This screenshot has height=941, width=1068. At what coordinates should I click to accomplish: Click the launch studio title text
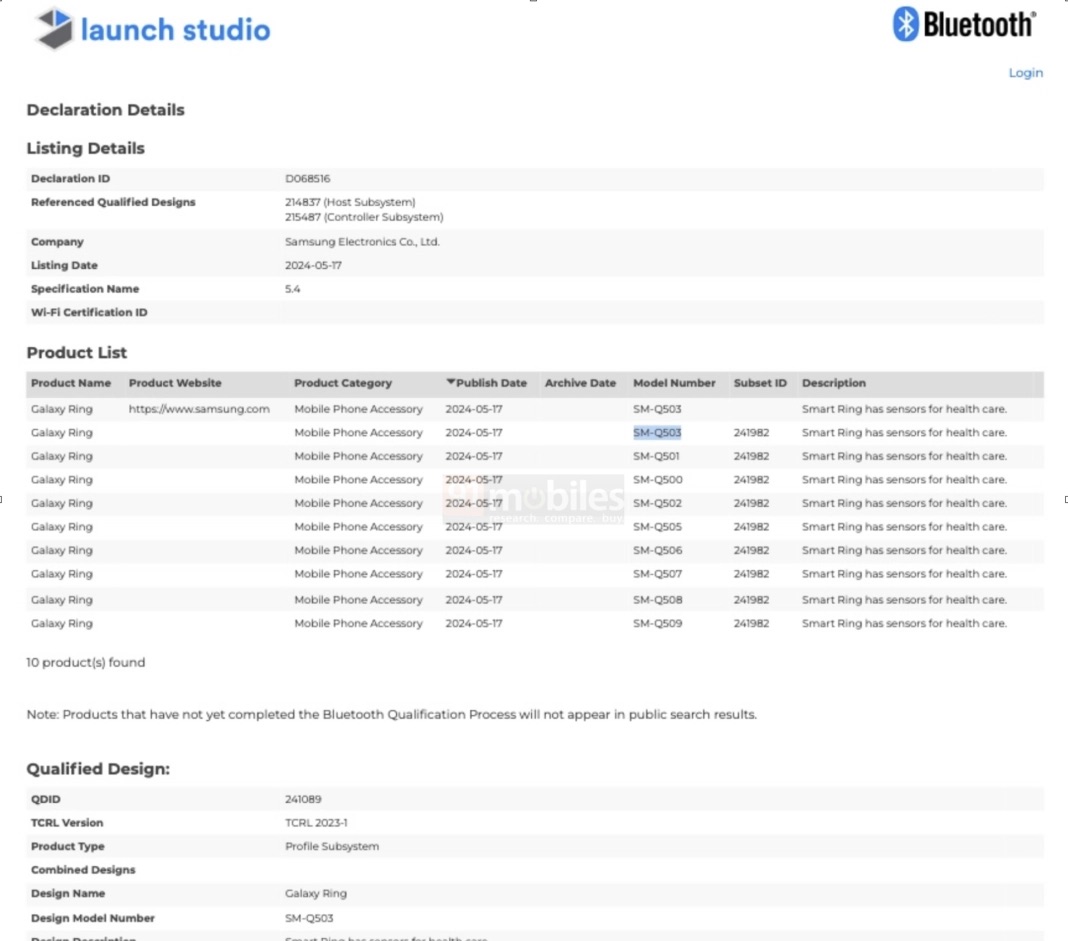(x=175, y=30)
